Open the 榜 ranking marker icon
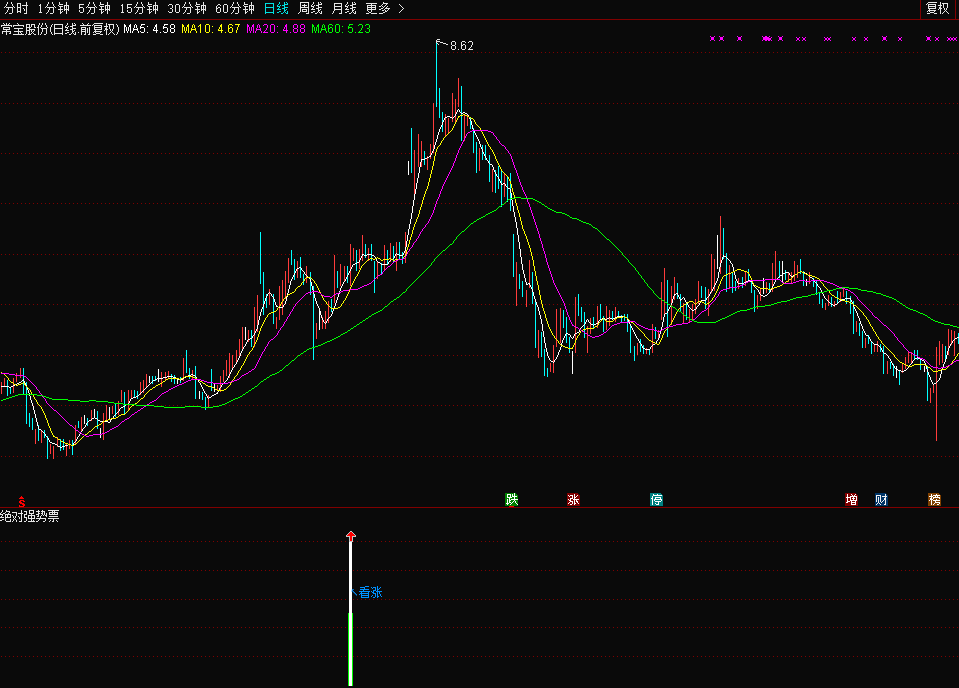Viewport: 959px width, 688px height. click(934, 499)
